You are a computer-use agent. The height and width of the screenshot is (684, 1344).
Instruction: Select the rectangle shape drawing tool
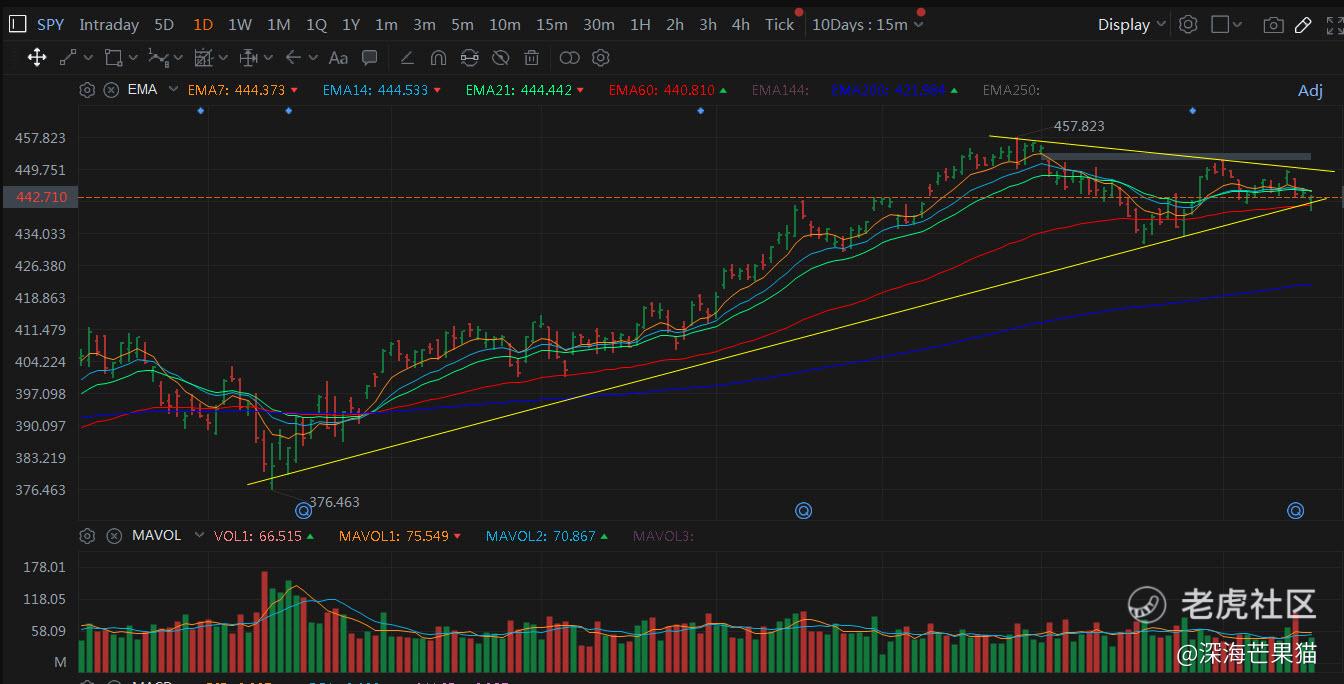pyautogui.click(x=113, y=58)
